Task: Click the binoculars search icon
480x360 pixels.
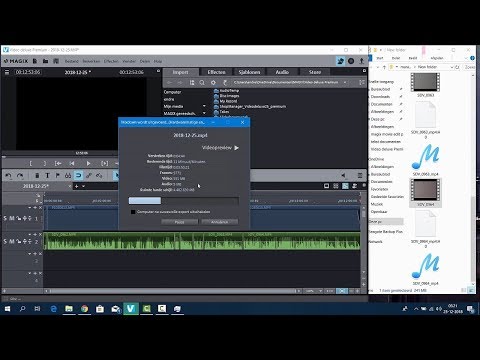Action: [68, 175]
